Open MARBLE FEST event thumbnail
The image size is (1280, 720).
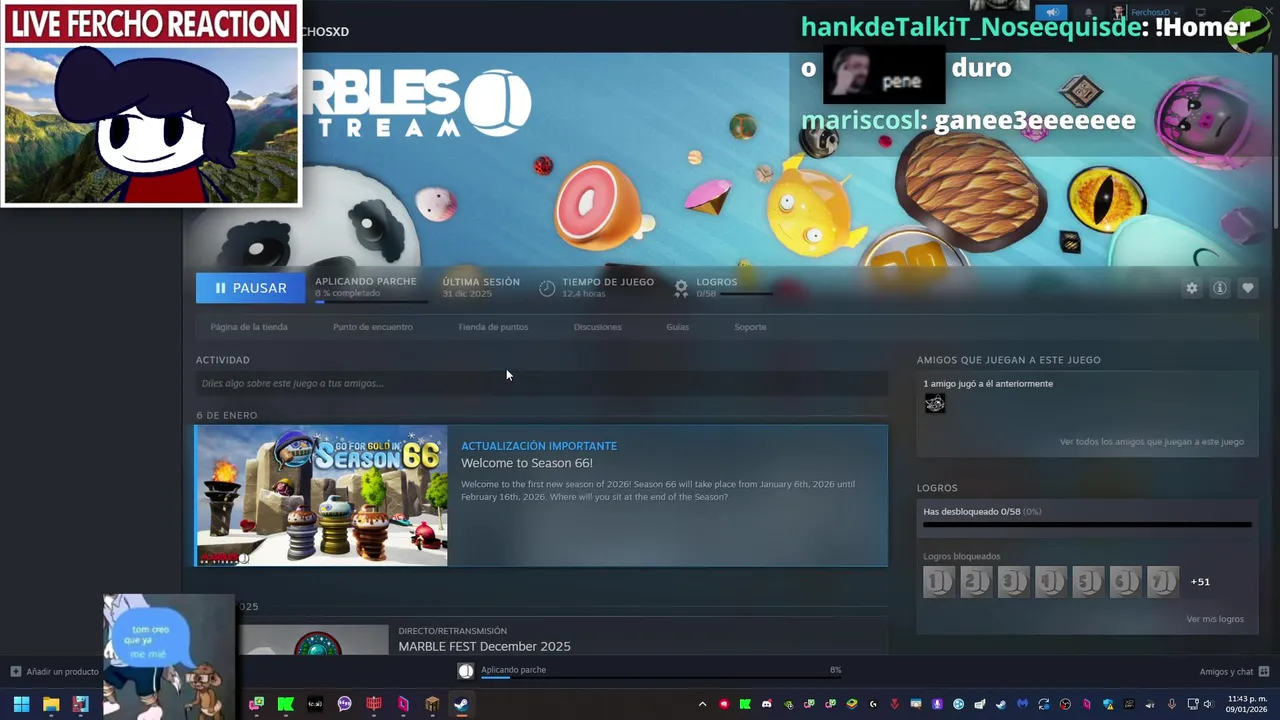(313, 640)
